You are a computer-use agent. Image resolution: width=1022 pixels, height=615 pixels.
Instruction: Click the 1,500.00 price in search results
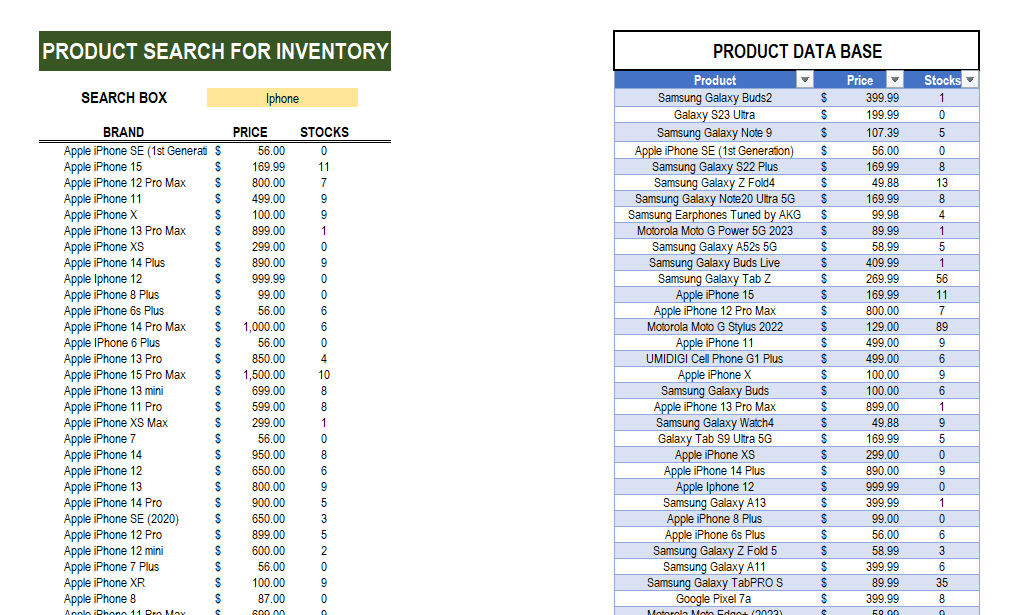(264, 375)
